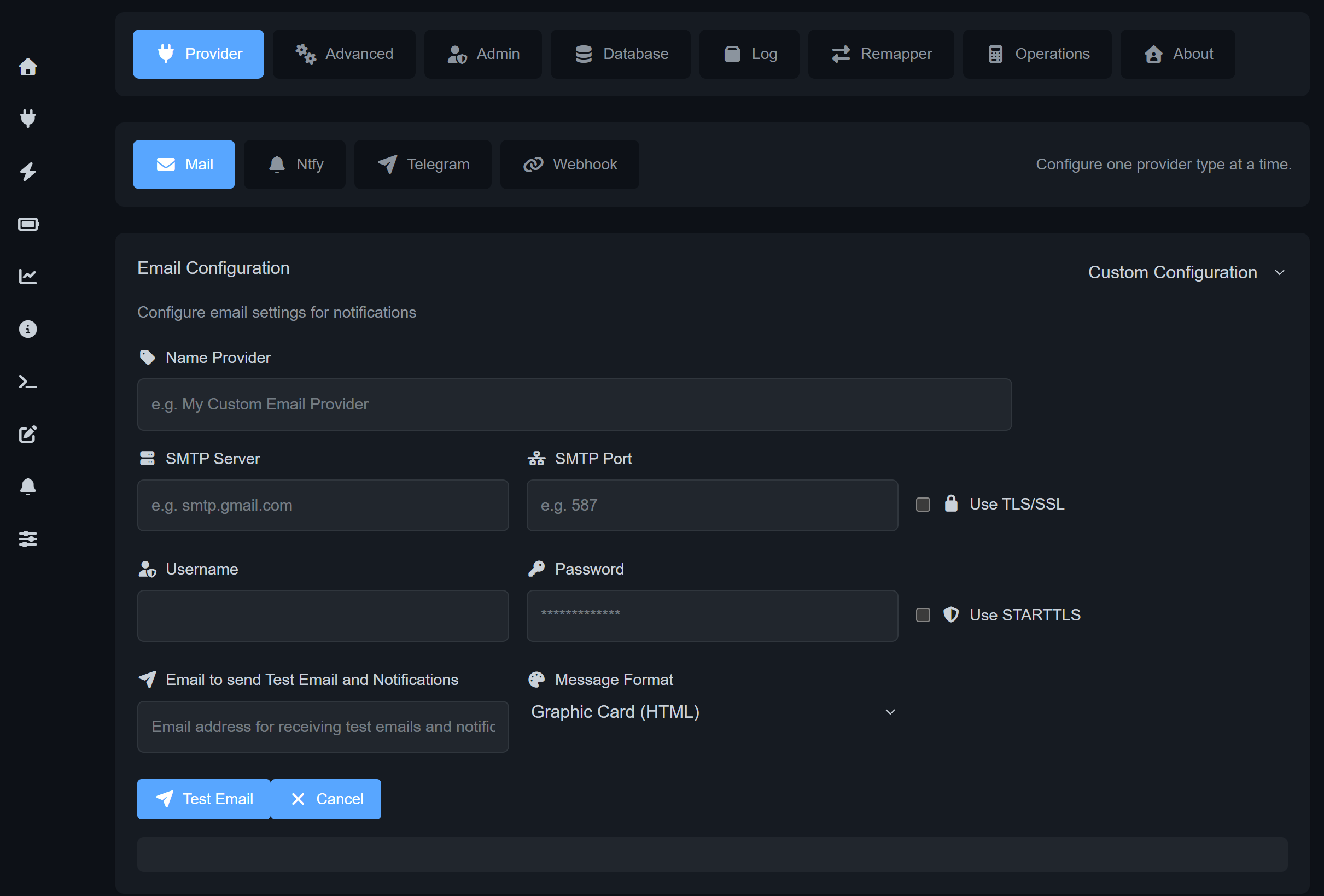Click the Email Configuration heading
The height and width of the screenshot is (896, 1324).
[214, 268]
